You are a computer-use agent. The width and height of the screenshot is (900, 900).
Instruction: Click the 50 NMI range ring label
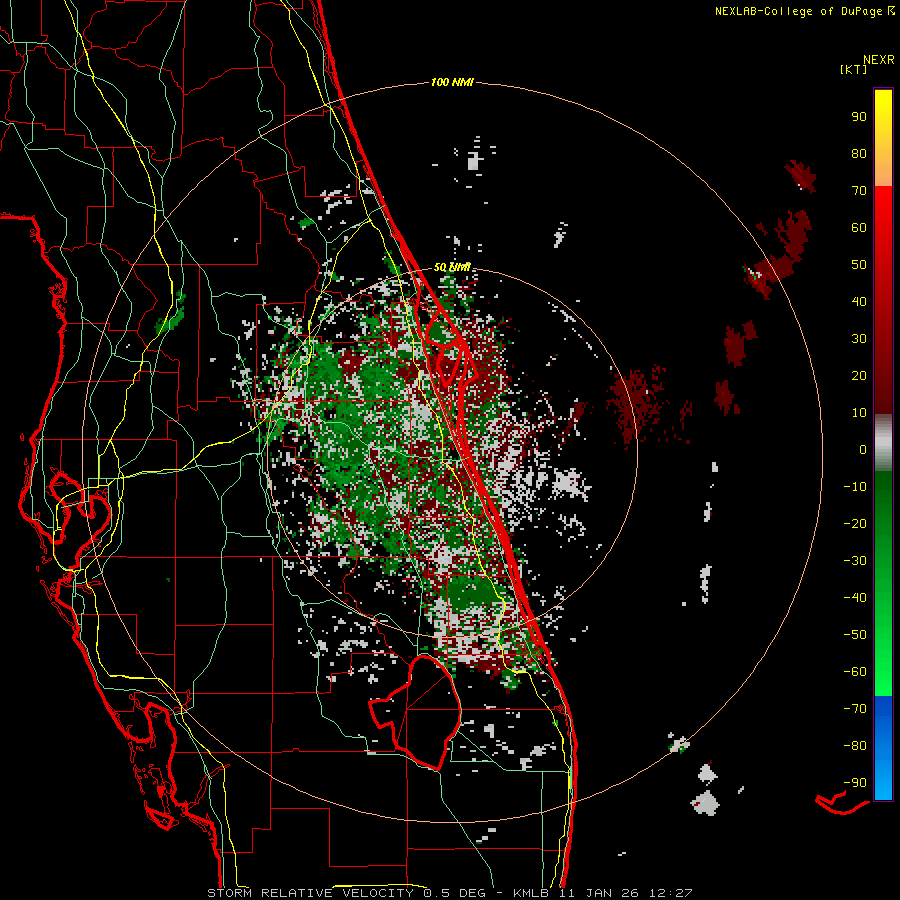(x=452, y=267)
